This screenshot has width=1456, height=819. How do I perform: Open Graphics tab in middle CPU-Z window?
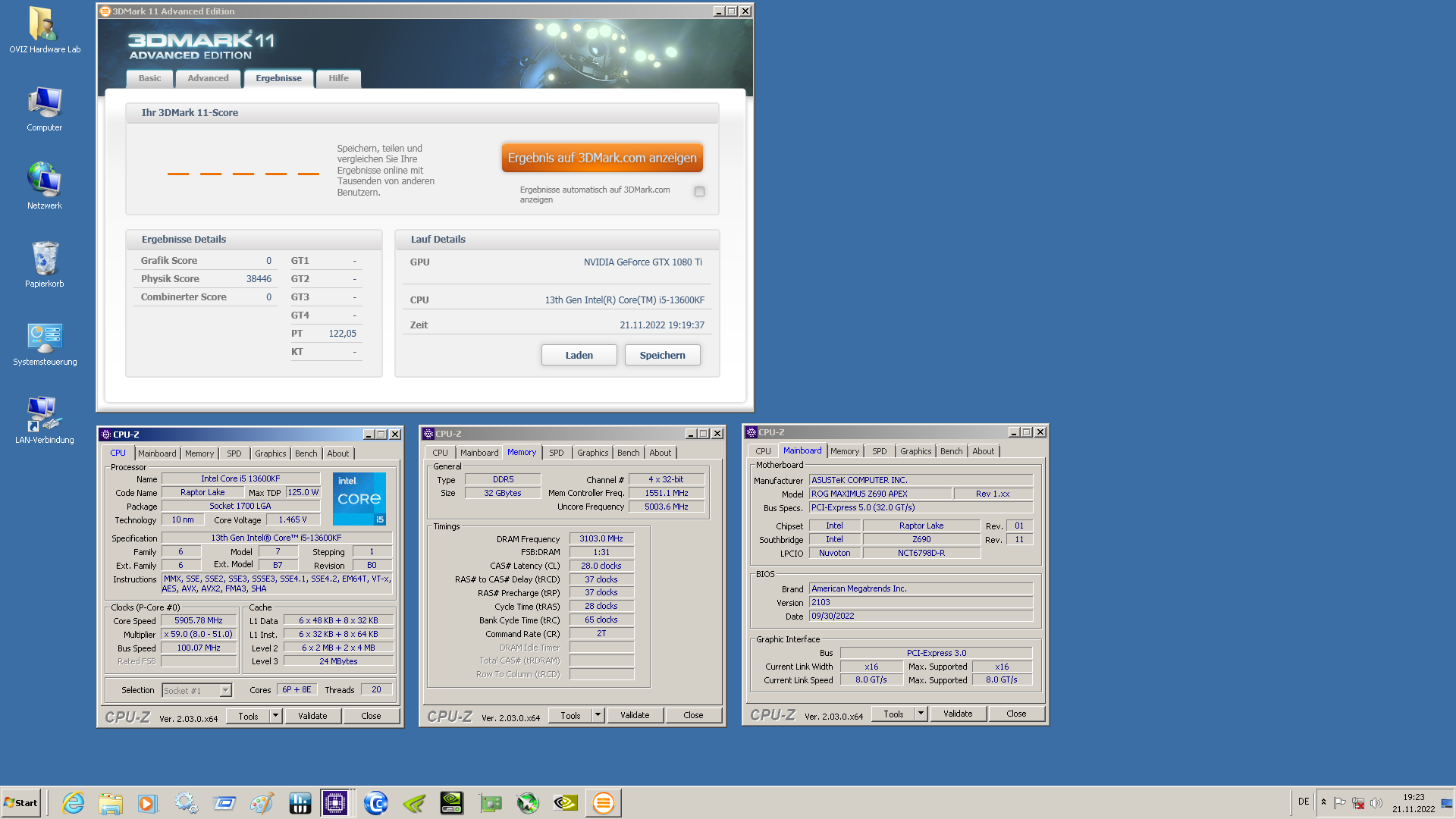(593, 453)
